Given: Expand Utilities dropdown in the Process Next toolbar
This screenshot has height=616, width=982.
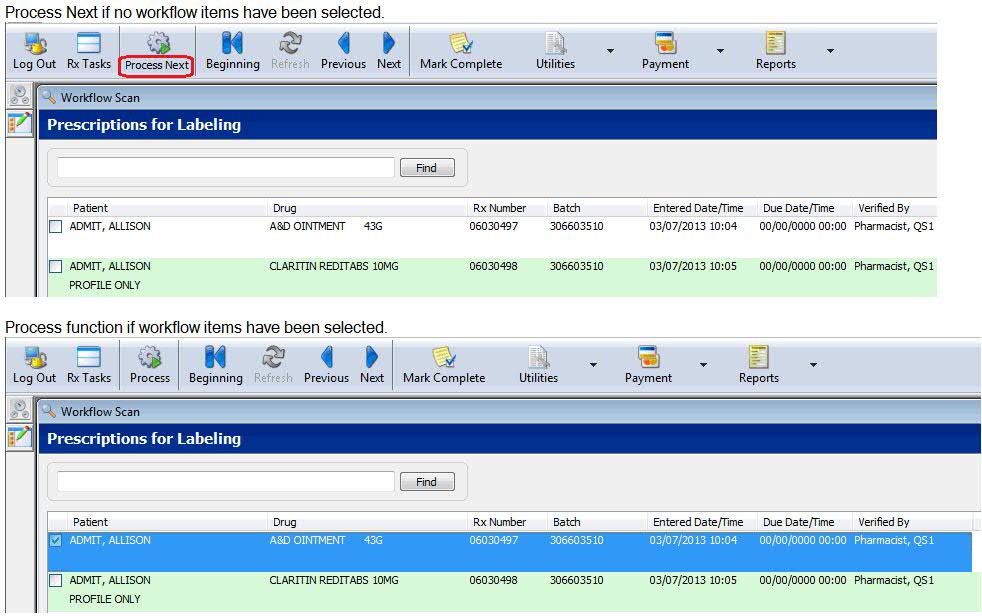Looking at the screenshot, I should pyautogui.click(x=610, y=50).
